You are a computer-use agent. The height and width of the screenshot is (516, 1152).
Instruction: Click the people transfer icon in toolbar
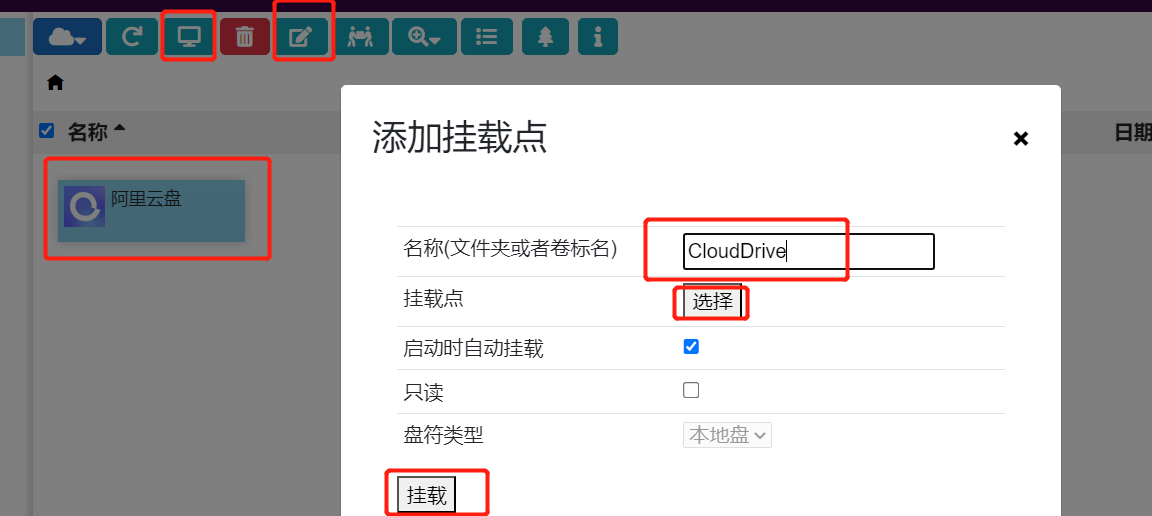coord(359,37)
